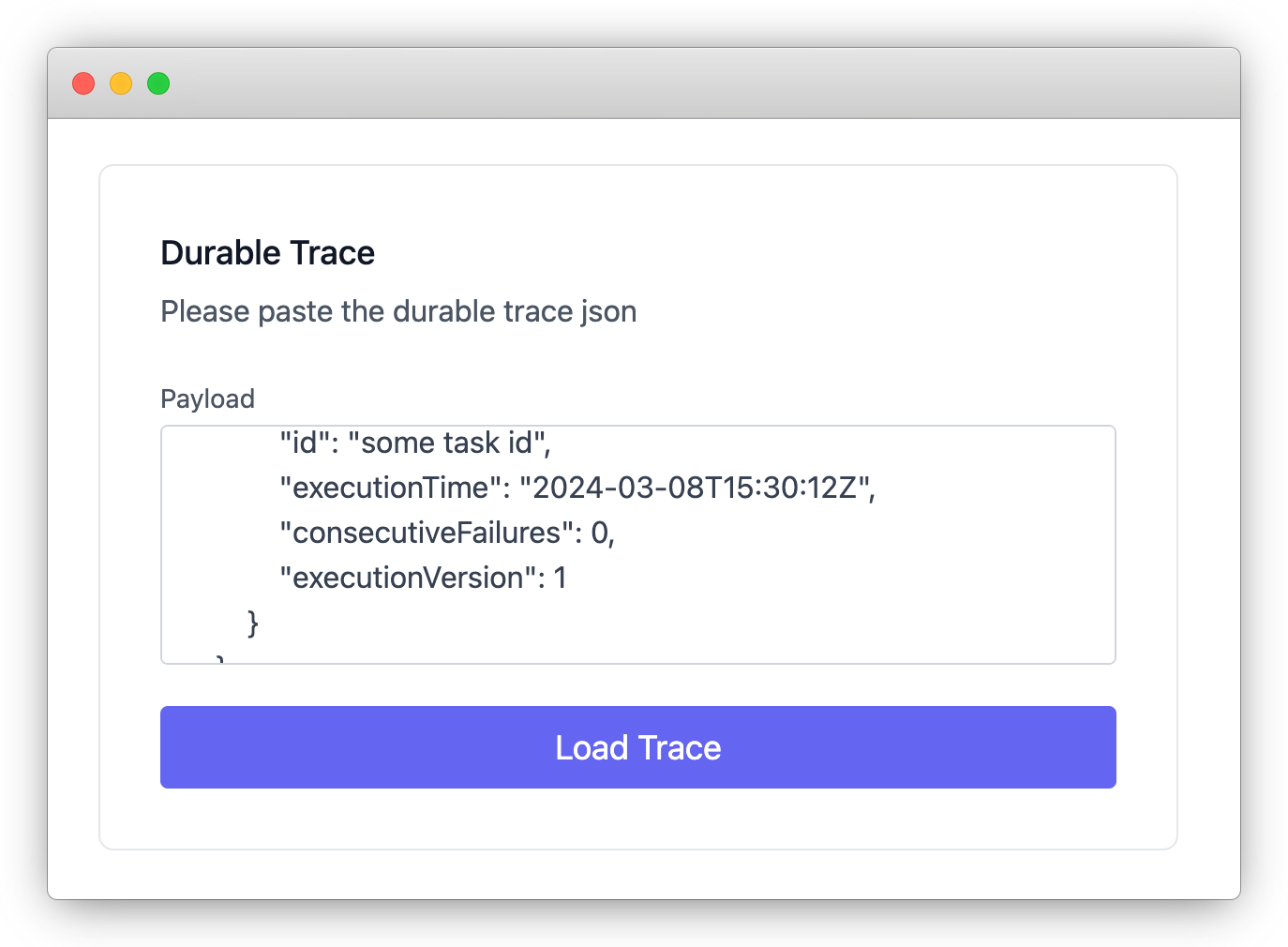The height and width of the screenshot is (947, 1288).
Task: Click the 1 value after executionVersion
Action: [561, 578]
